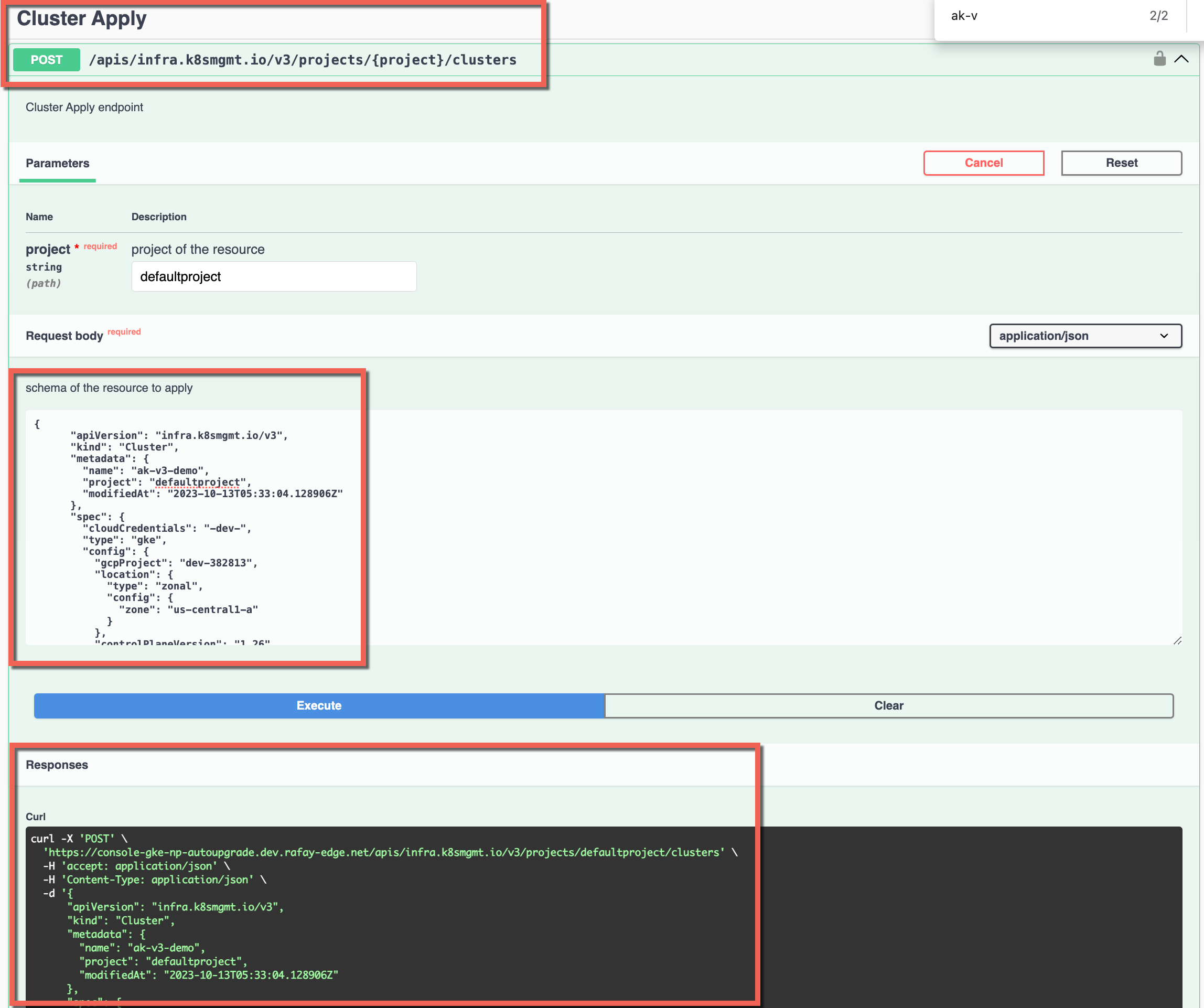Open the application/json content type dropdown
The image size is (1204, 1008).
(x=1085, y=336)
